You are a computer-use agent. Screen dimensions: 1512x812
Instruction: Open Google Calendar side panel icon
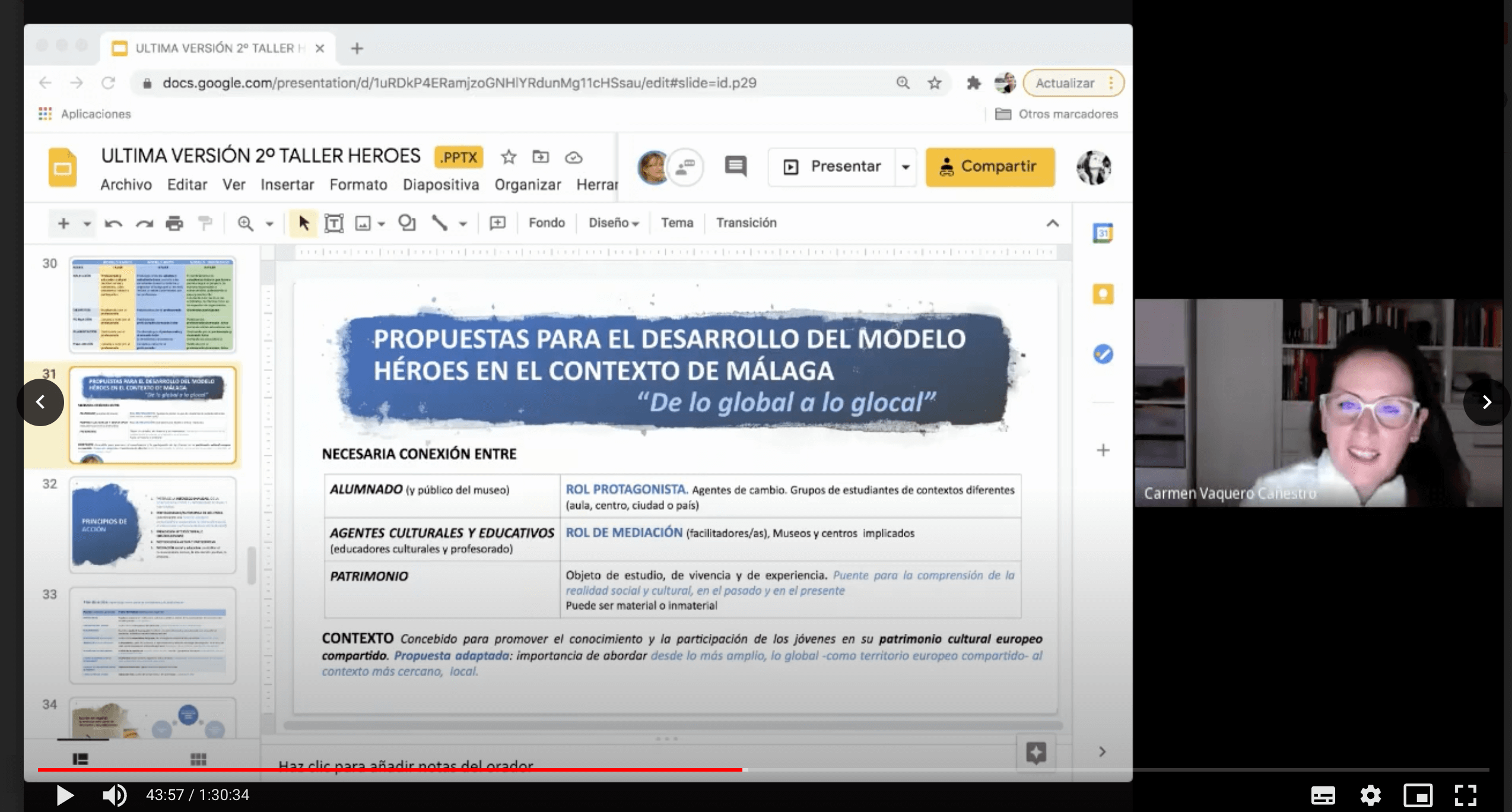1103,233
